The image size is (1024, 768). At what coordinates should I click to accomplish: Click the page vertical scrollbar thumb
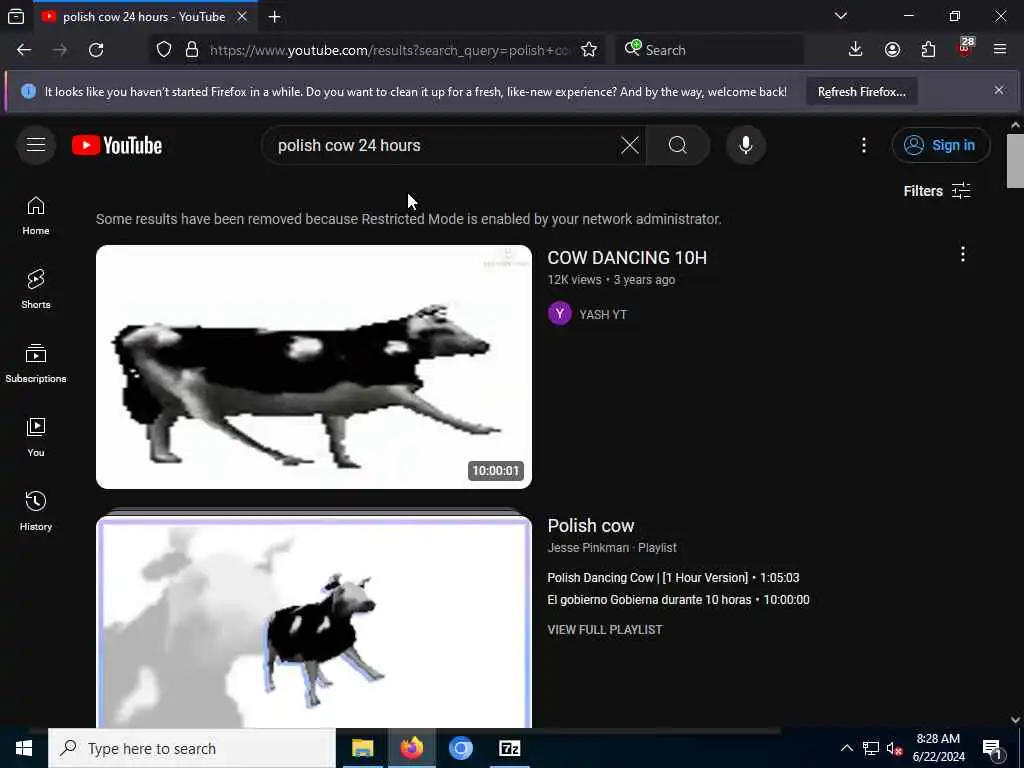pos(1015,160)
